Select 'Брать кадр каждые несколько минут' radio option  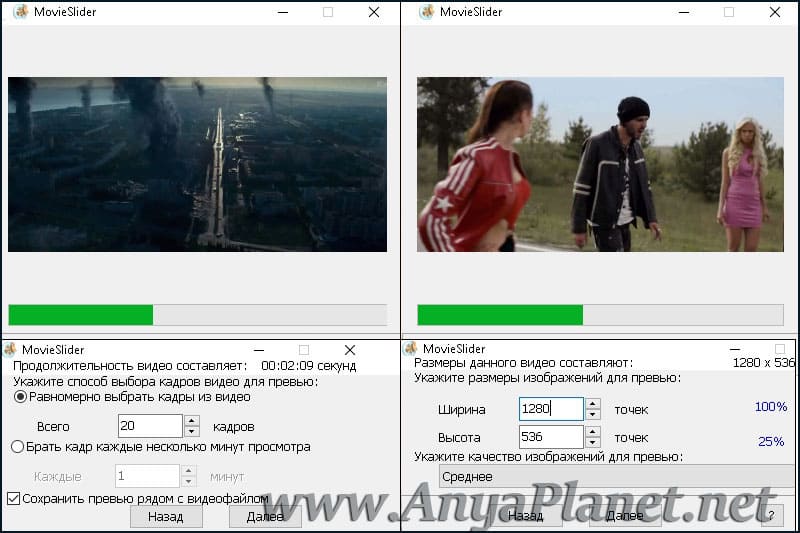click(x=17, y=447)
